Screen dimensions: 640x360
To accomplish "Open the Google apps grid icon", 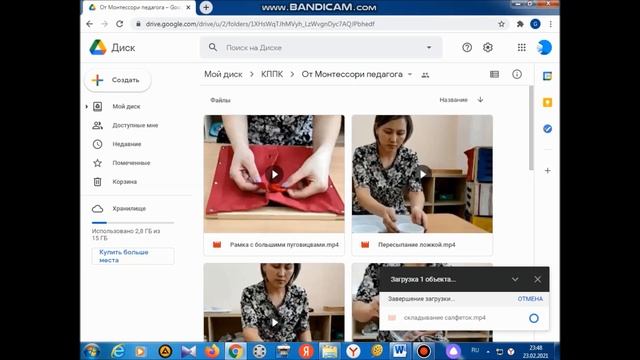I will pyautogui.click(x=522, y=48).
